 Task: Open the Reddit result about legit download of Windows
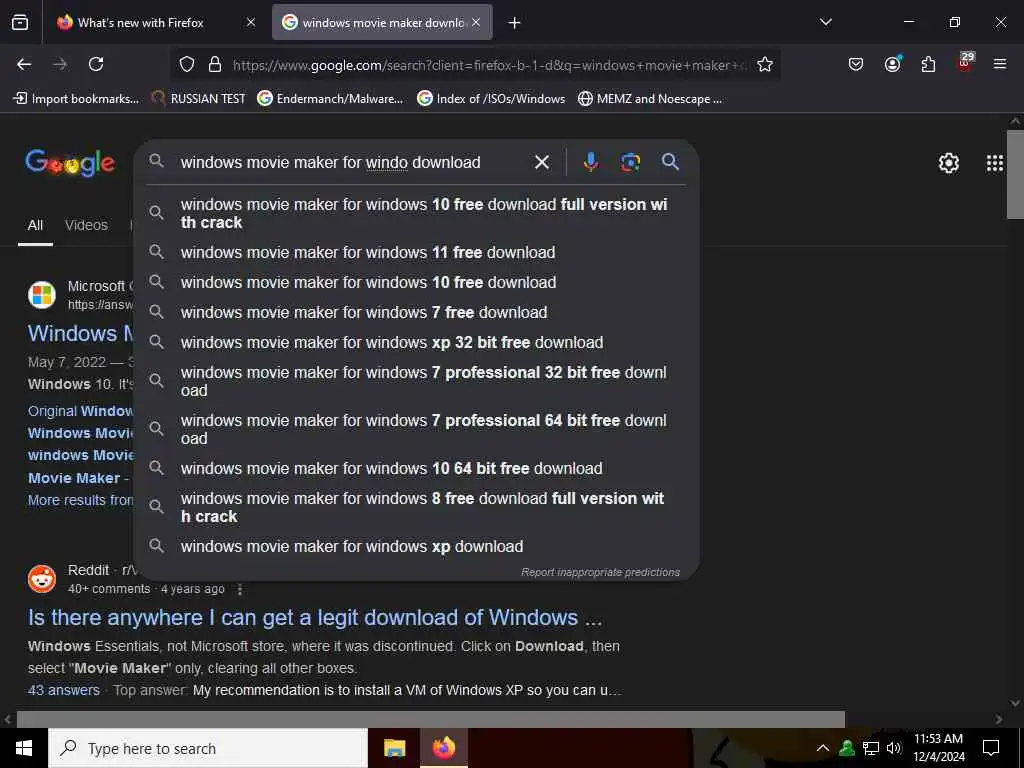point(315,617)
